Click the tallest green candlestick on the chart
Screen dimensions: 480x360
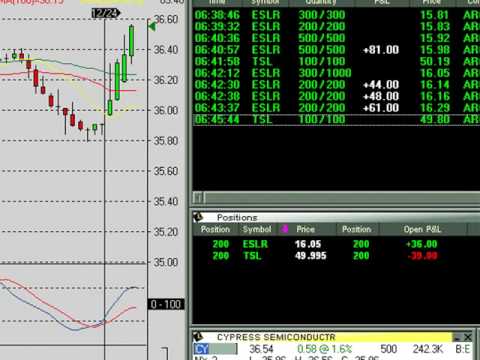(117, 81)
